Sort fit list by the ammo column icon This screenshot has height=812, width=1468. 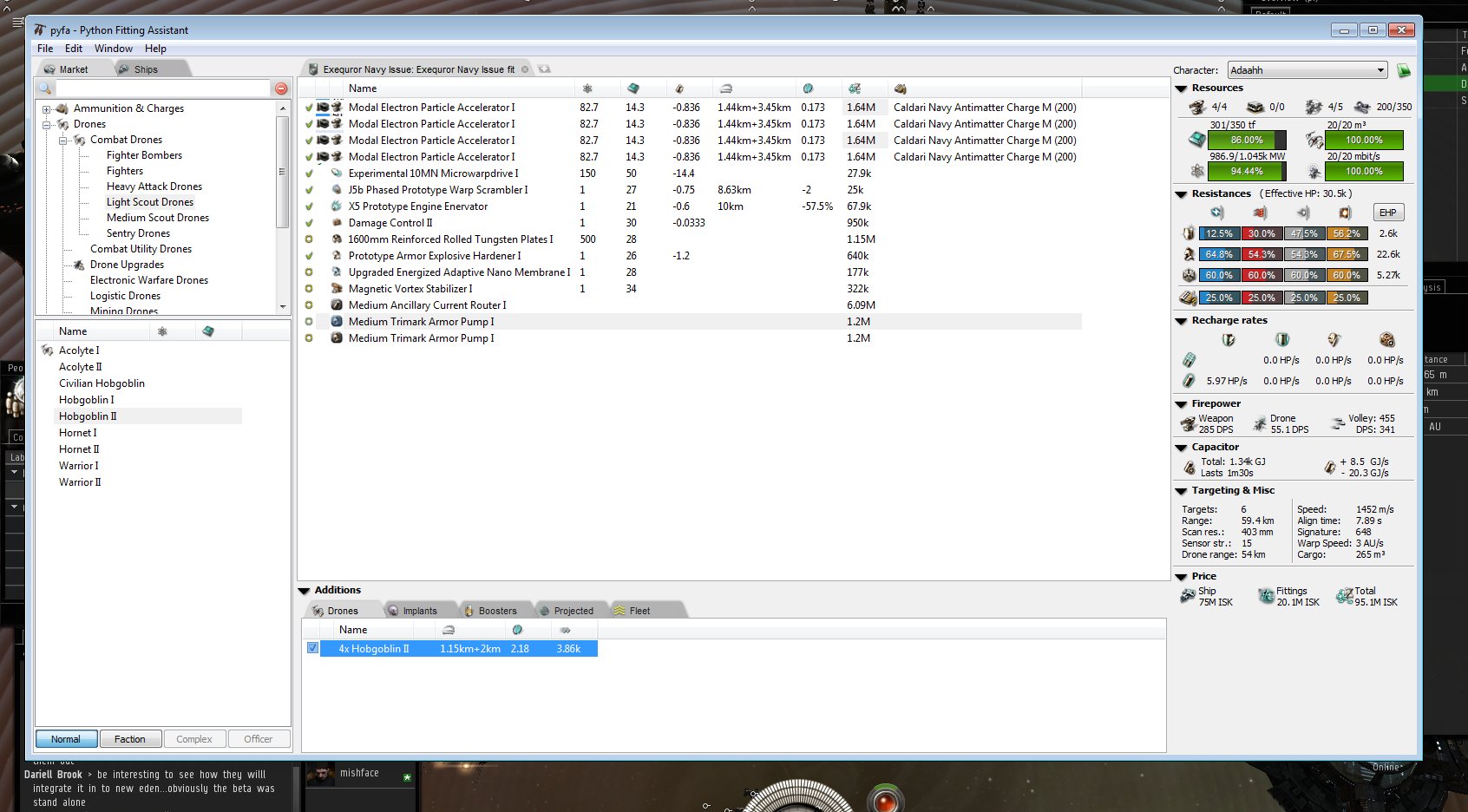coord(900,88)
